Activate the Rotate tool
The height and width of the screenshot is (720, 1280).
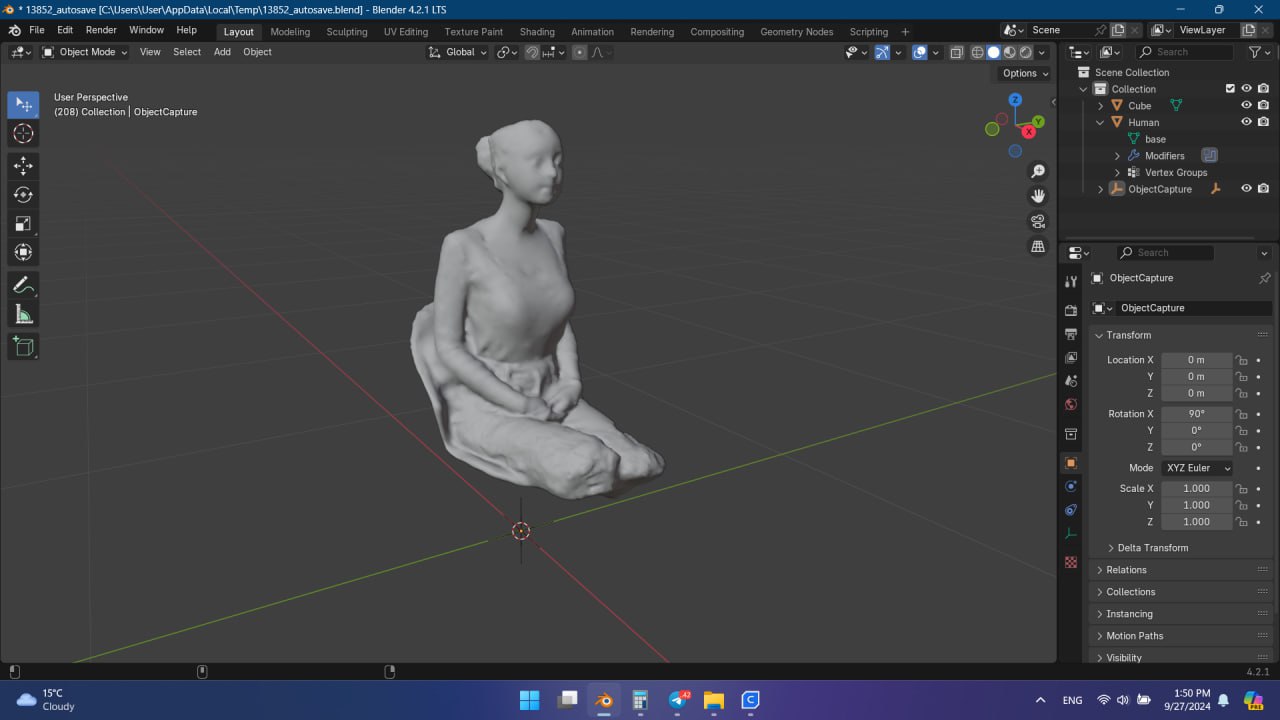23,195
